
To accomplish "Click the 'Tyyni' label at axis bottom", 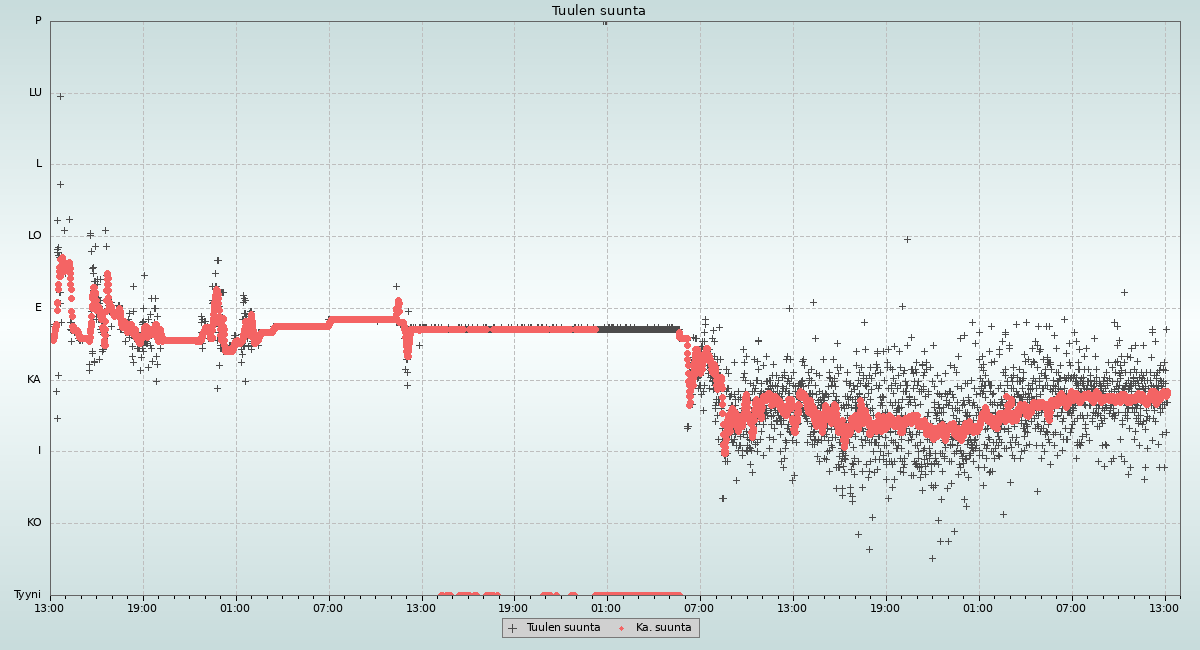I will 27,595.
